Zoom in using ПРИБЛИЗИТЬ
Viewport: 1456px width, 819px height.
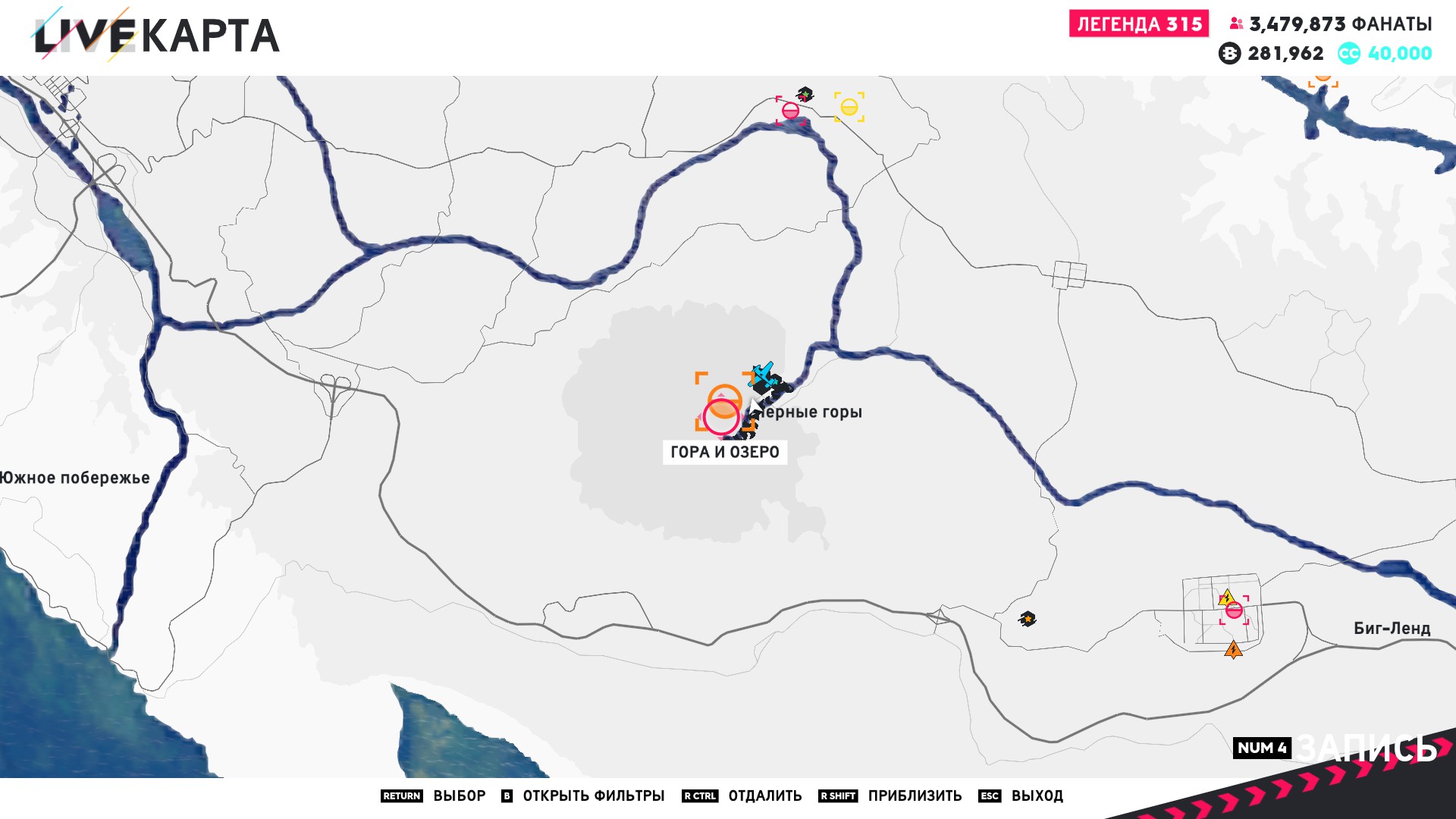pyautogui.click(x=915, y=795)
